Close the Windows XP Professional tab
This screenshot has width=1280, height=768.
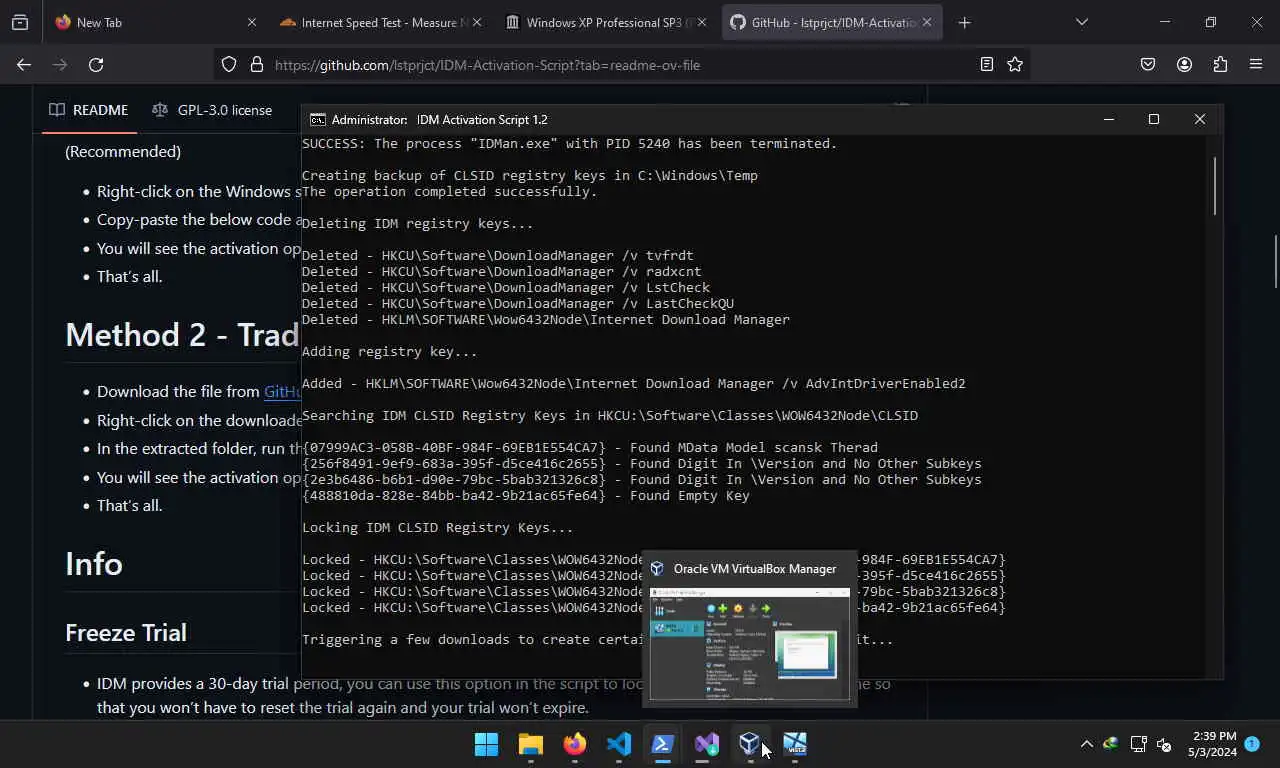point(702,22)
